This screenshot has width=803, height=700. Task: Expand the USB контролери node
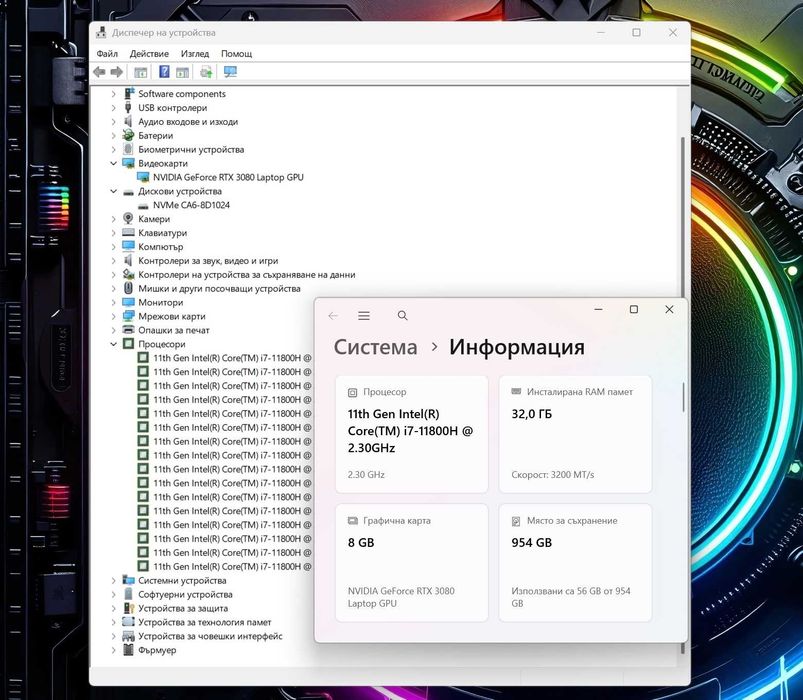tap(114, 108)
